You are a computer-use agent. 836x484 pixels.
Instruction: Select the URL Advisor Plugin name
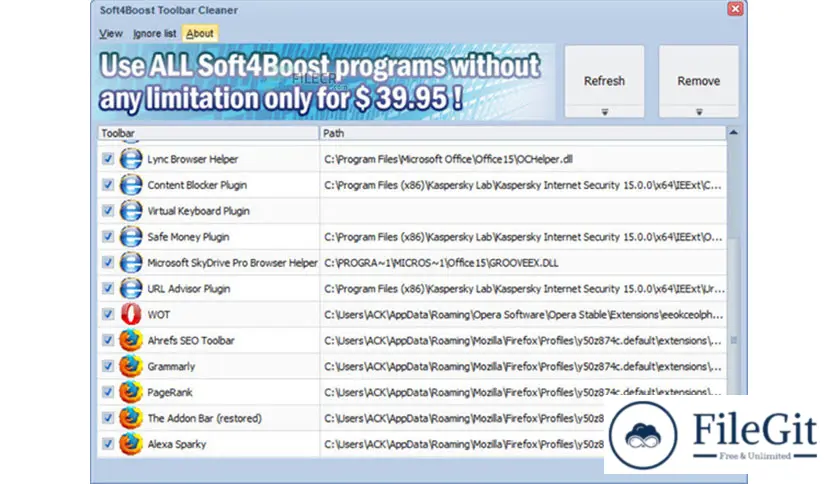click(x=189, y=288)
